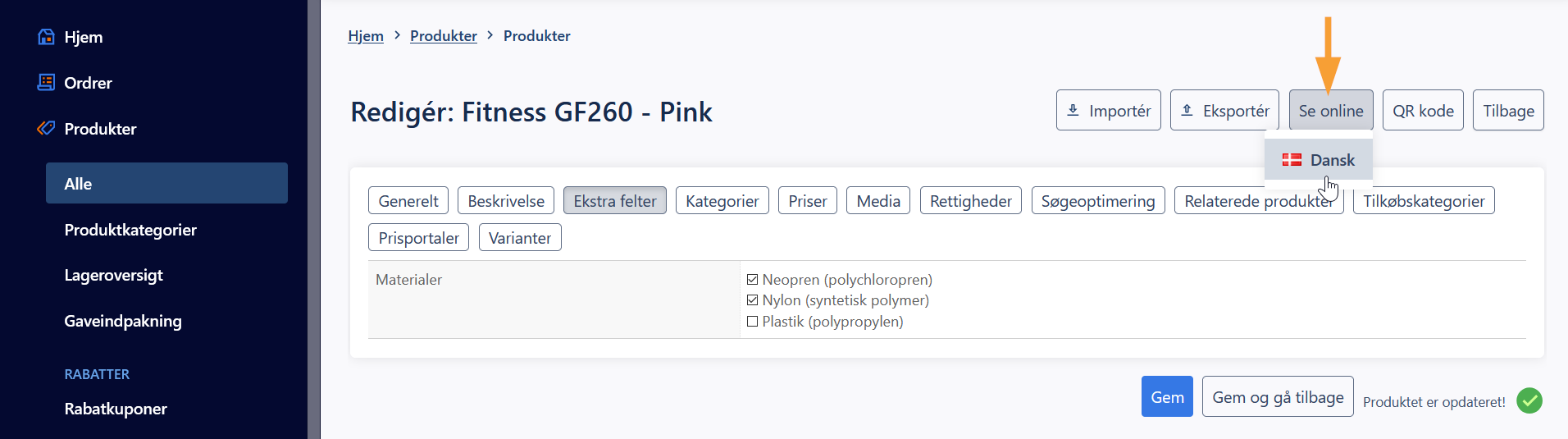Open the Søgeoptimering tab
The image size is (1568, 439).
(1097, 201)
